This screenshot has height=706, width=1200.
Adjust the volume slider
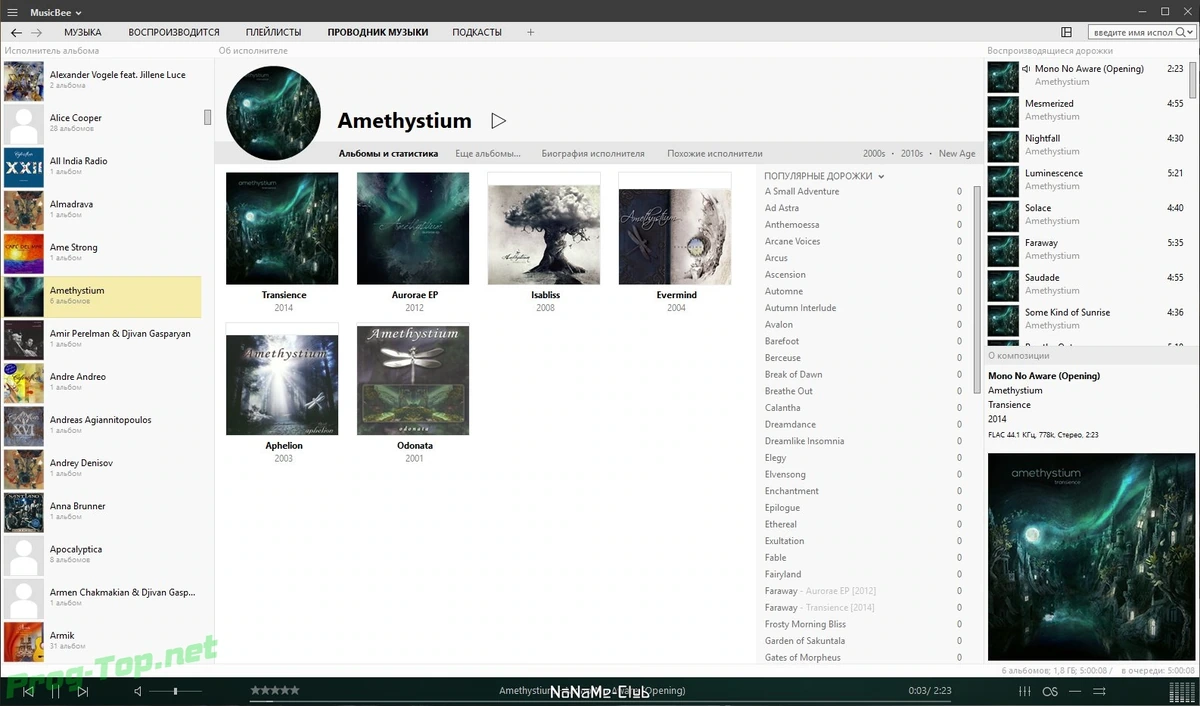pyautogui.click(x=175, y=691)
